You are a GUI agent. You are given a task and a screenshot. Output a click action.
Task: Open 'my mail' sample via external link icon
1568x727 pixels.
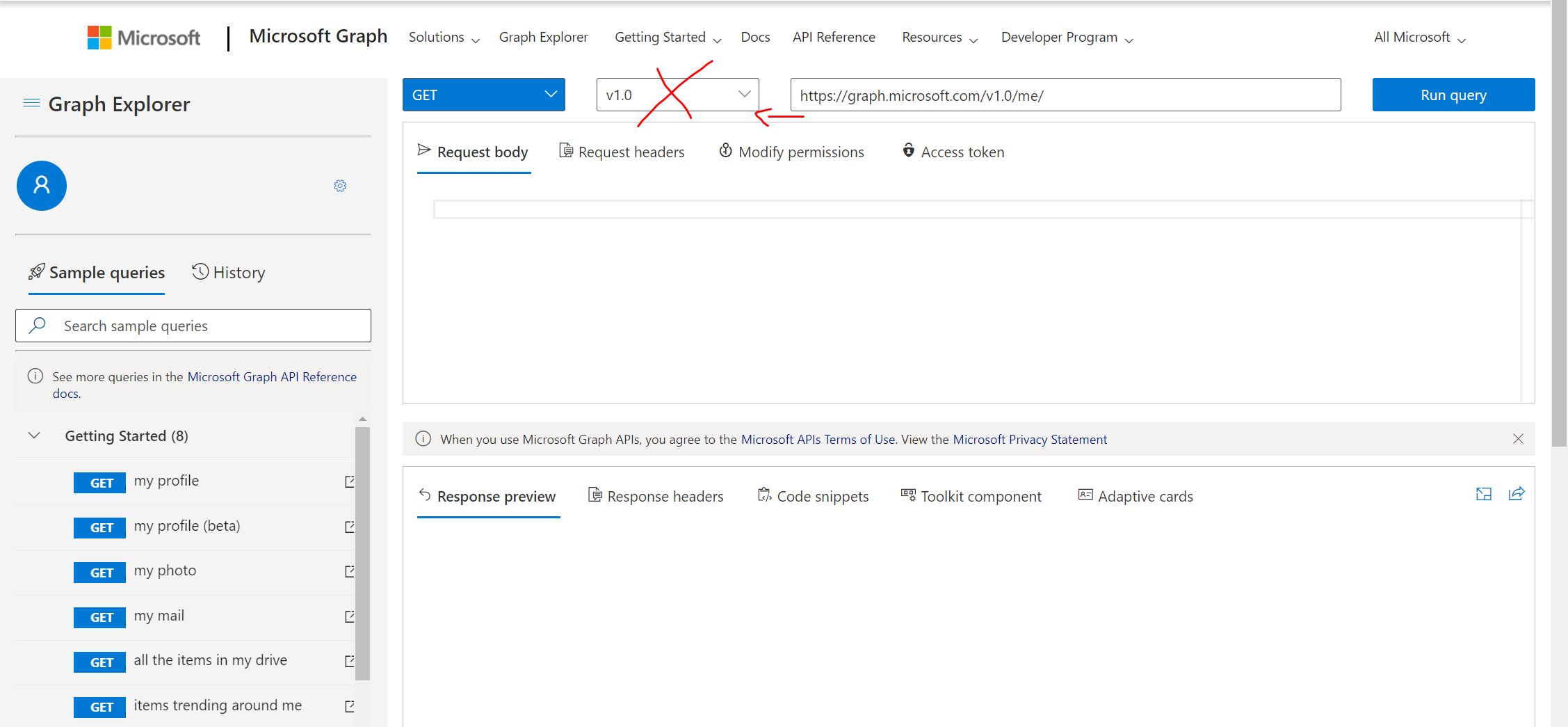pos(350,616)
